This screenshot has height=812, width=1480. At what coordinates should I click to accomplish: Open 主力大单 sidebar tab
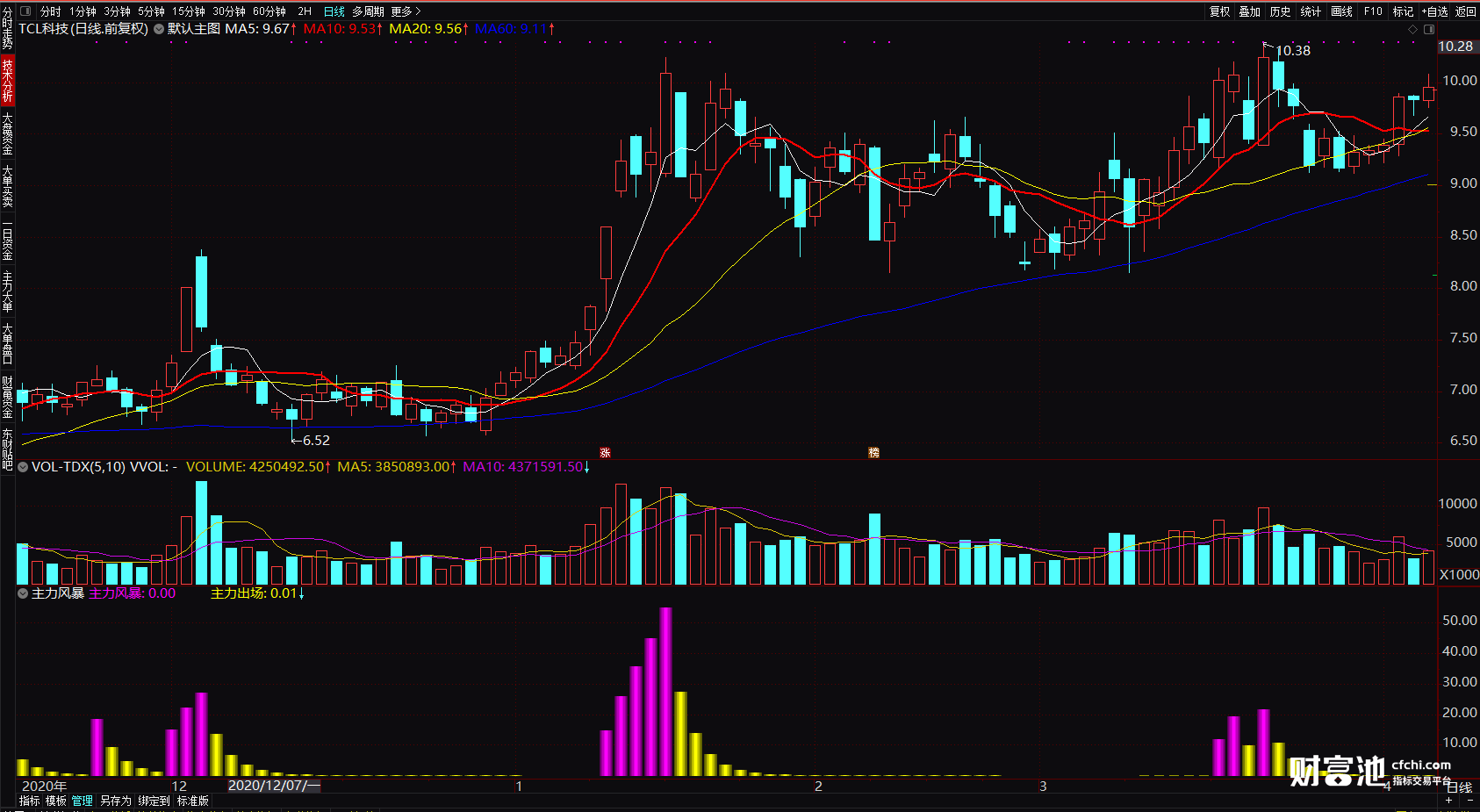[x=7, y=291]
